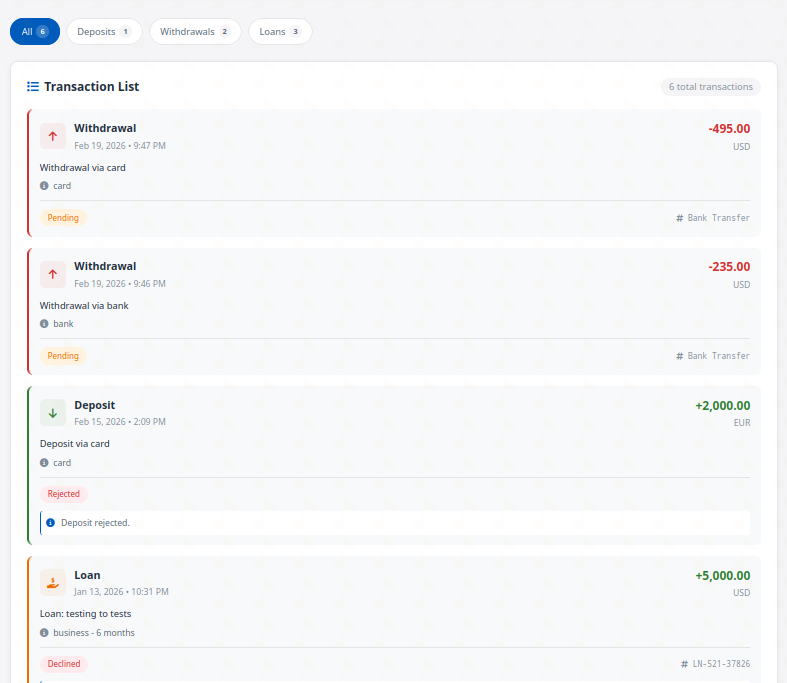Click the 'Feb 19, 2026 • 9:47 PM' timestamp
This screenshot has height=683, width=787.
click(120, 146)
